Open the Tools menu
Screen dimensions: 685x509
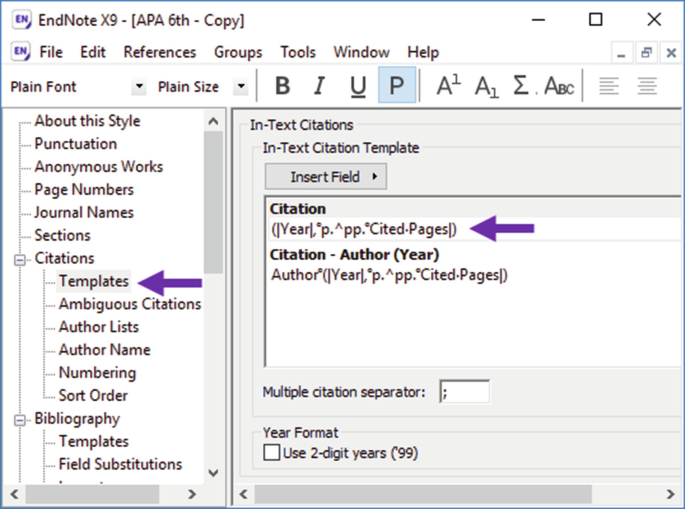(x=298, y=52)
